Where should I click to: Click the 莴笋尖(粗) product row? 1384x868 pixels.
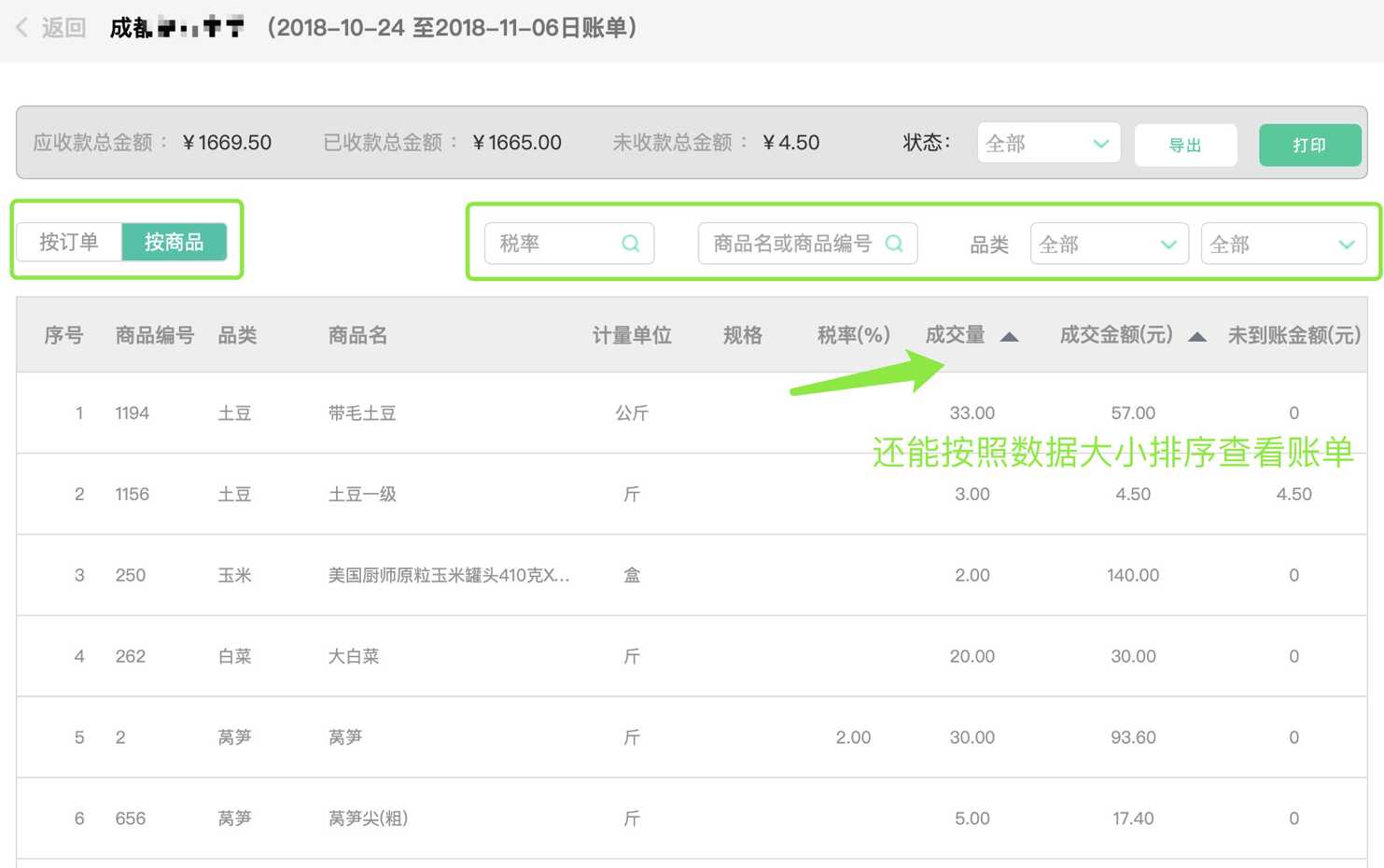[x=368, y=819]
